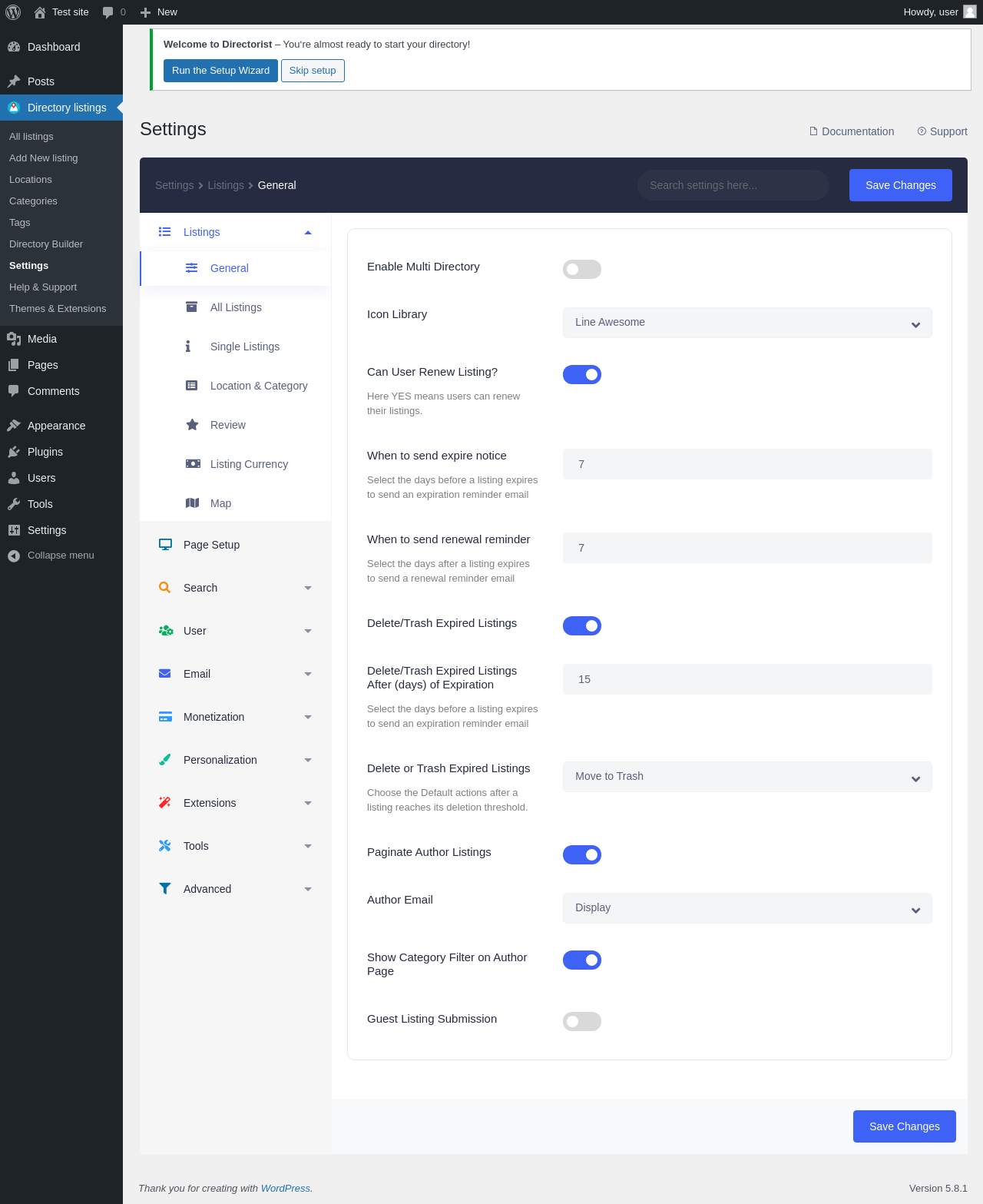Toggle Delete/Trash Expired Listings switch
The image size is (983, 1204).
[x=582, y=626]
